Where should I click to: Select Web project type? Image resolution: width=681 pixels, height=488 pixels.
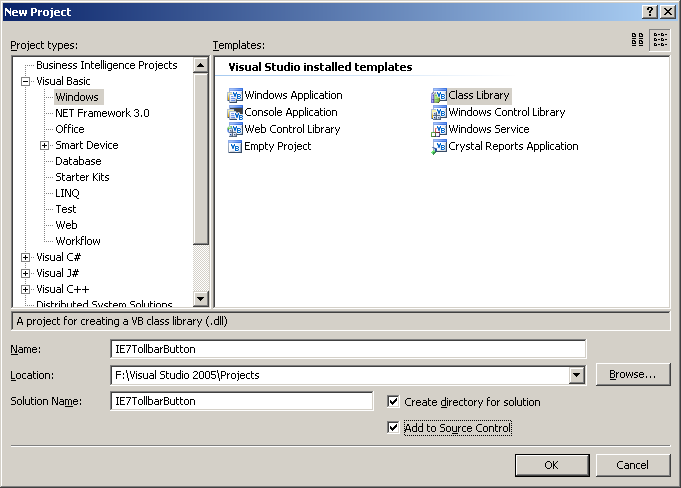pos(66,225)
